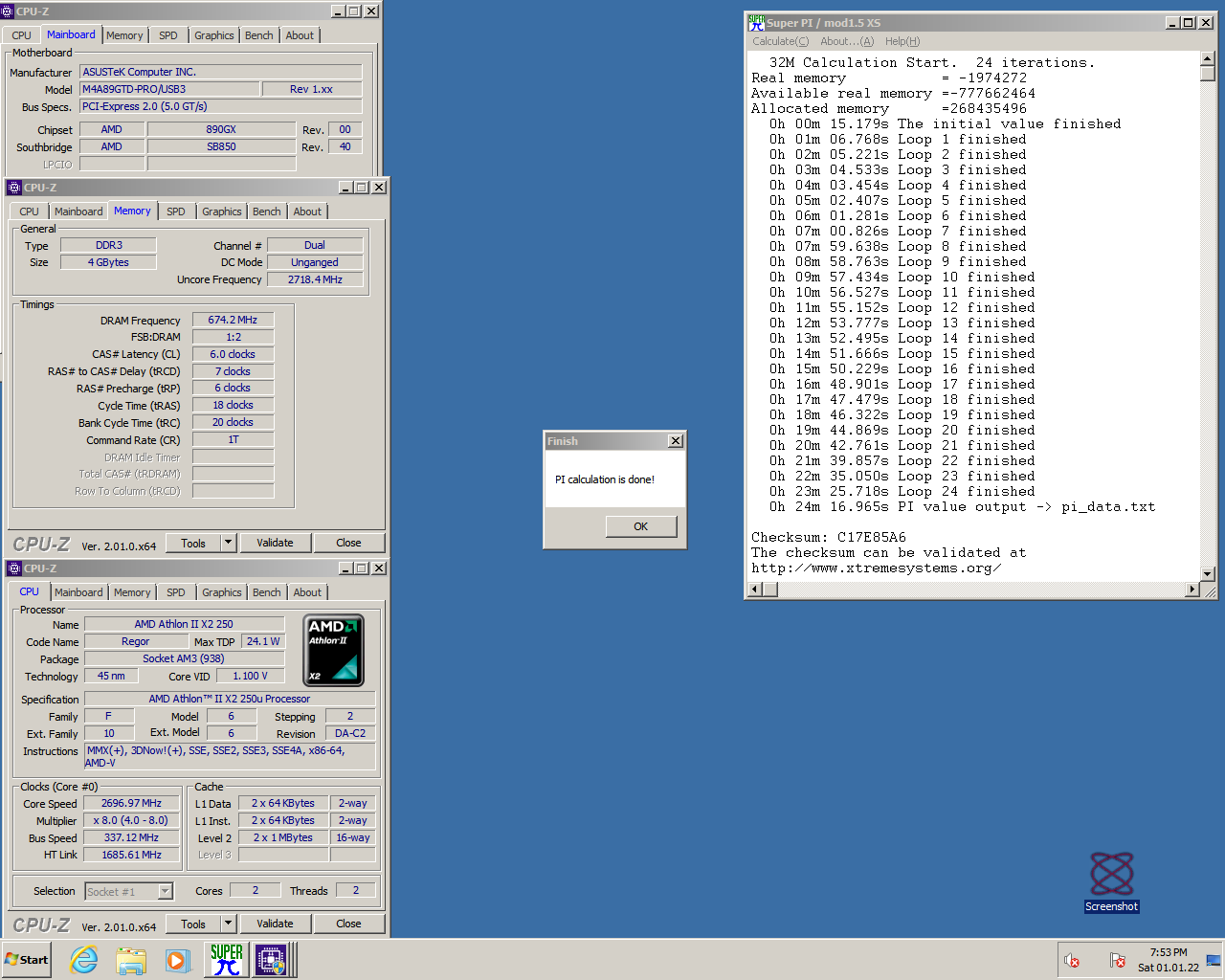1225x980 pixels.
Task: Open the Action Center flag tray icon
Action: pos(1117,960)
